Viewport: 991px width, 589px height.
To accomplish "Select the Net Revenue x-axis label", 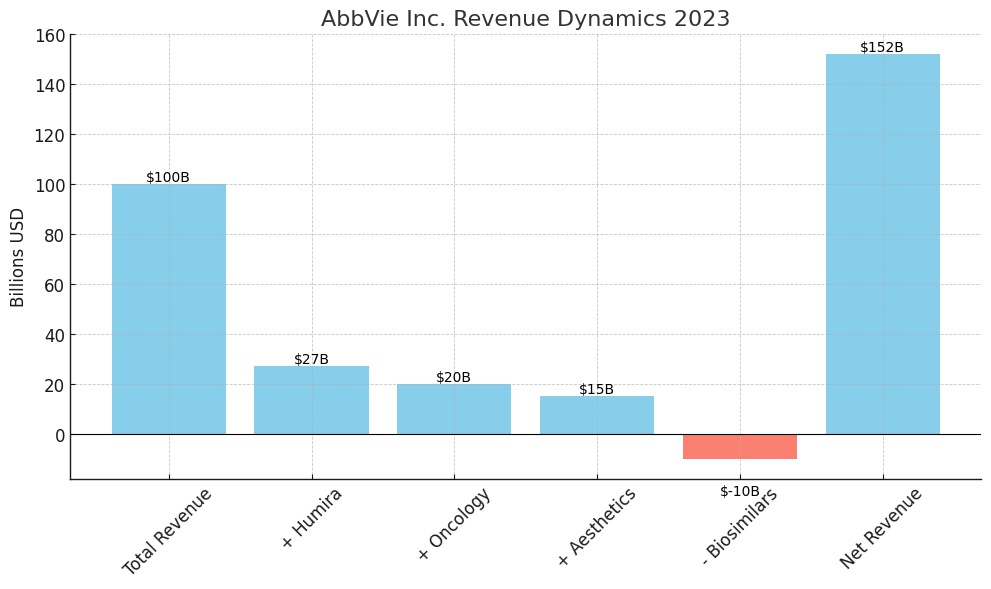I will [881, 528].
